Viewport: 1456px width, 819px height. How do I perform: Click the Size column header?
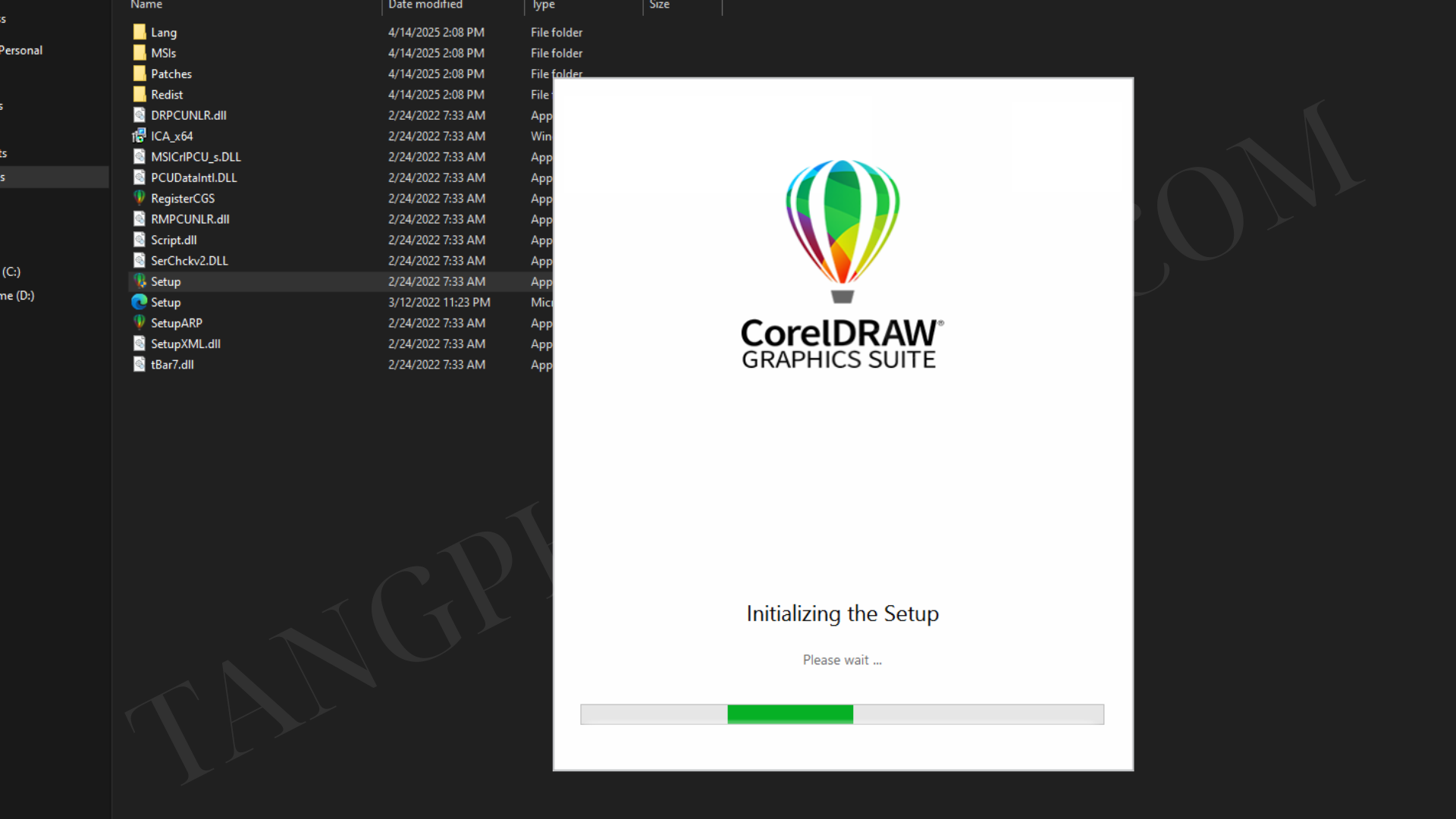coord(659,5)
